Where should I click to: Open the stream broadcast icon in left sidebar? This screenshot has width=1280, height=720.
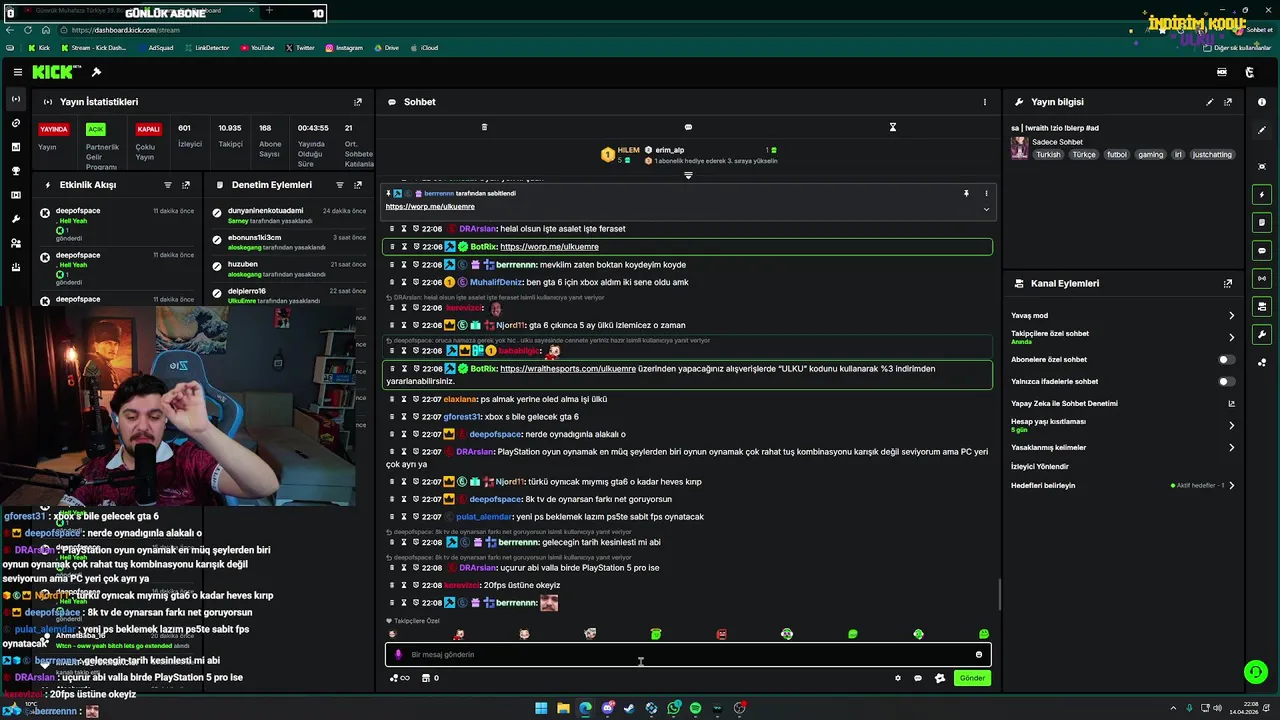point(15,99)
